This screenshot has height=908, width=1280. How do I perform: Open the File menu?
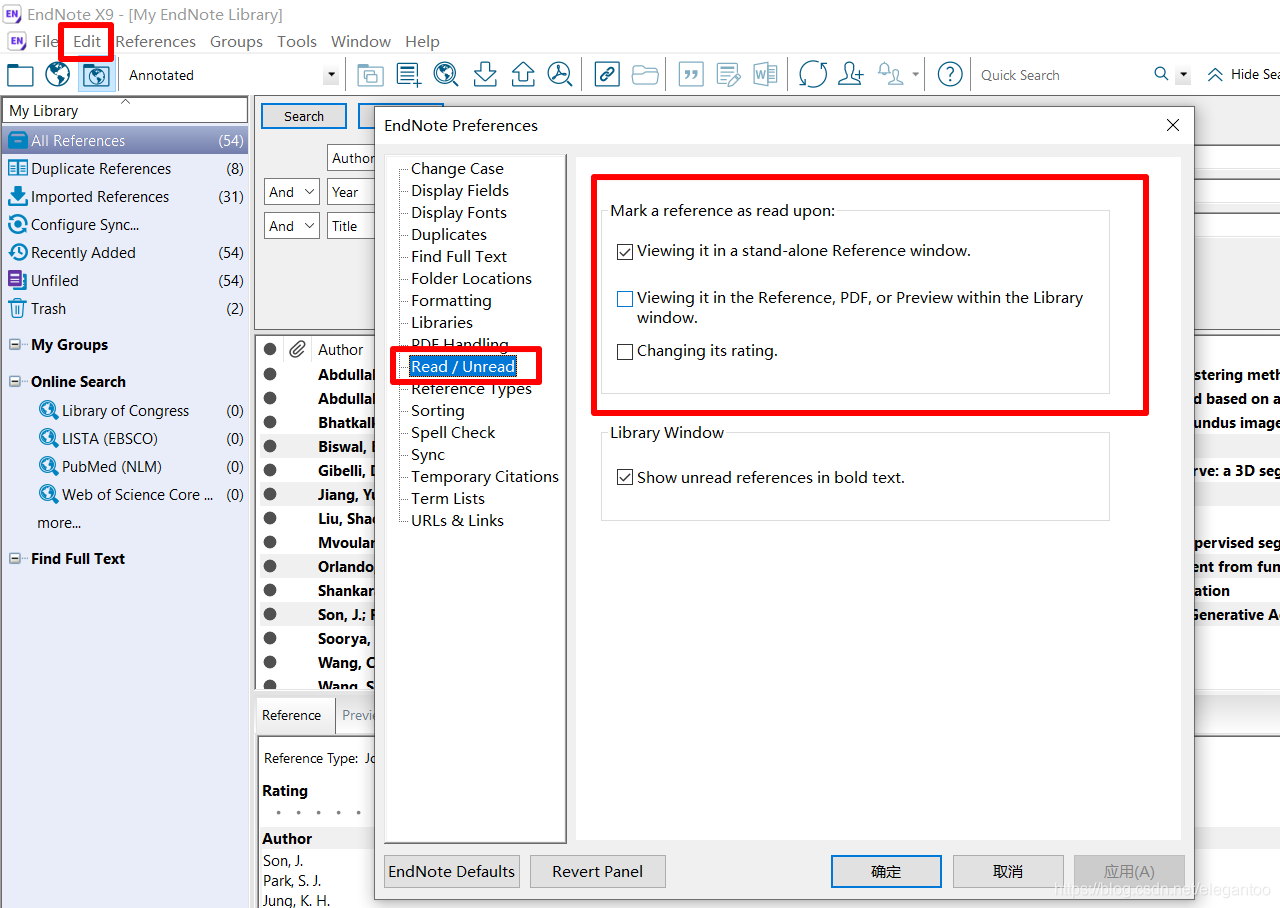pyautogui.click(x=46, y=41)
